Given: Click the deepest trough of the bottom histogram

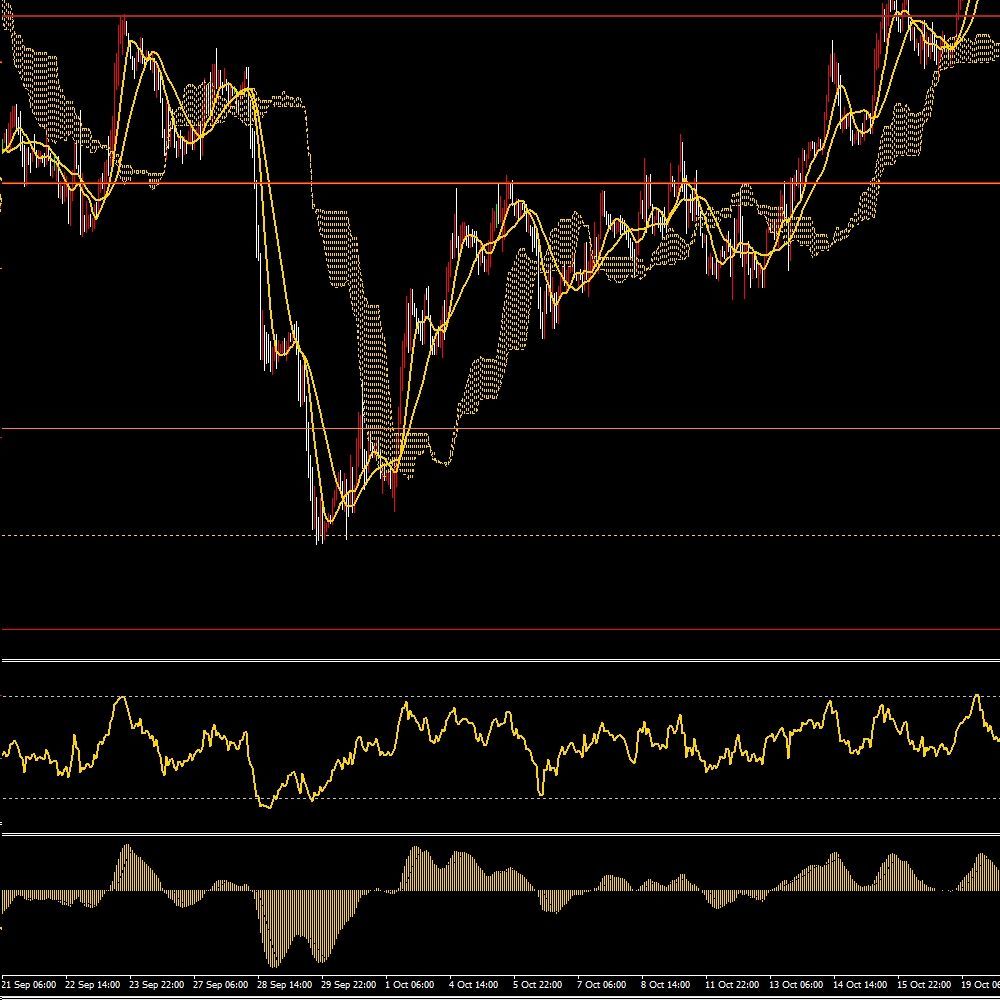Looking at the screenshot, I should point(273,962).
